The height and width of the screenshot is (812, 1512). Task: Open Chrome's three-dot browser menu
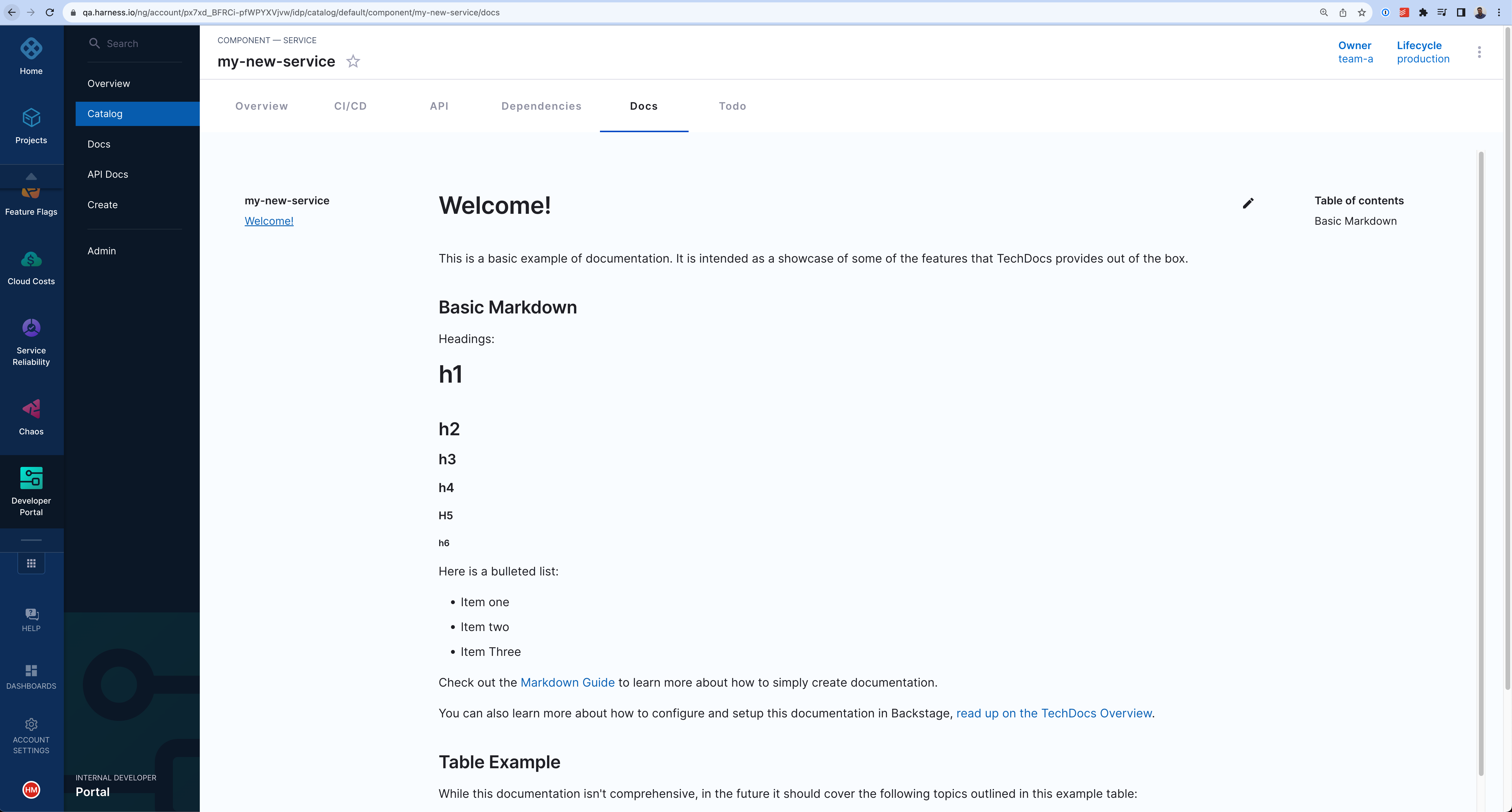[x=1498, y=12]
